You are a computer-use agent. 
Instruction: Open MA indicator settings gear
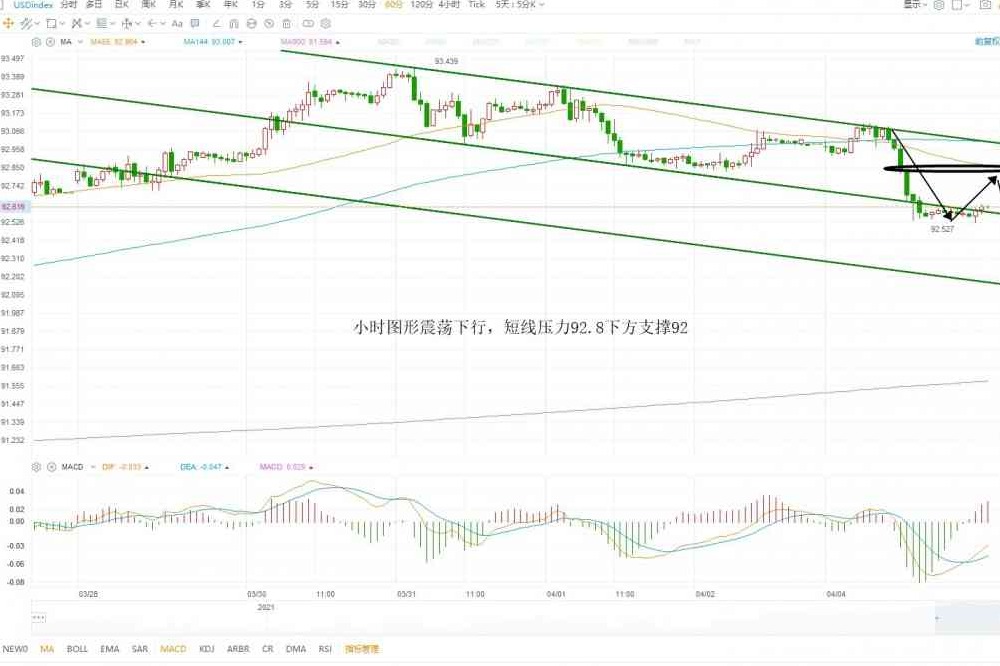37,42
